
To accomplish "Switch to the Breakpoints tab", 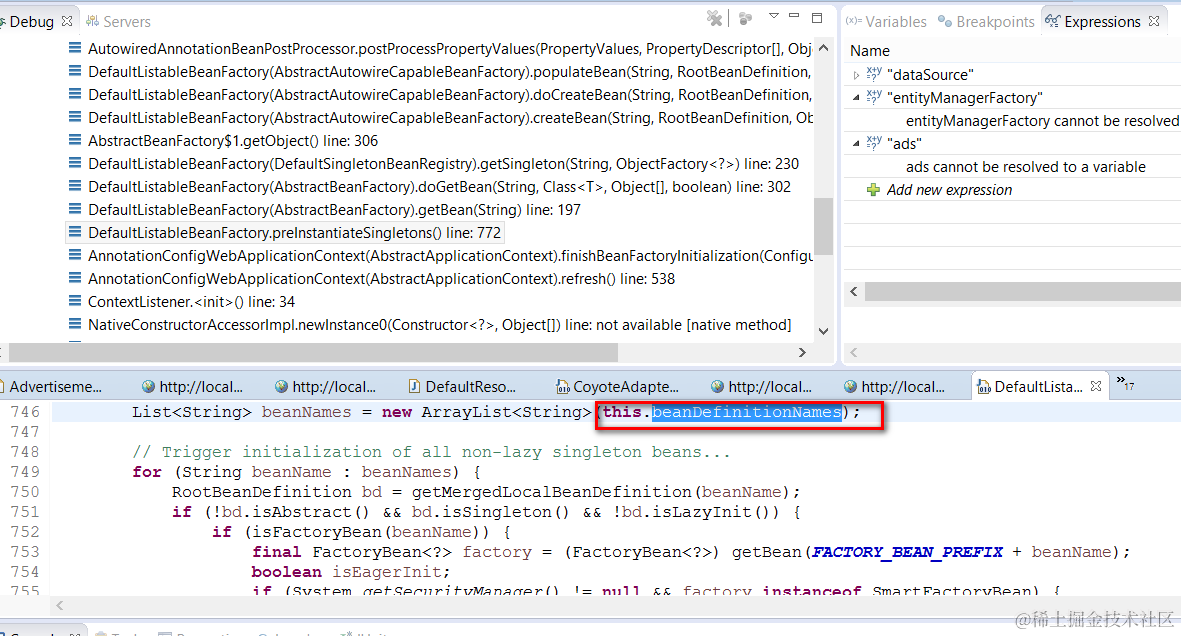I will coord(986,22).
